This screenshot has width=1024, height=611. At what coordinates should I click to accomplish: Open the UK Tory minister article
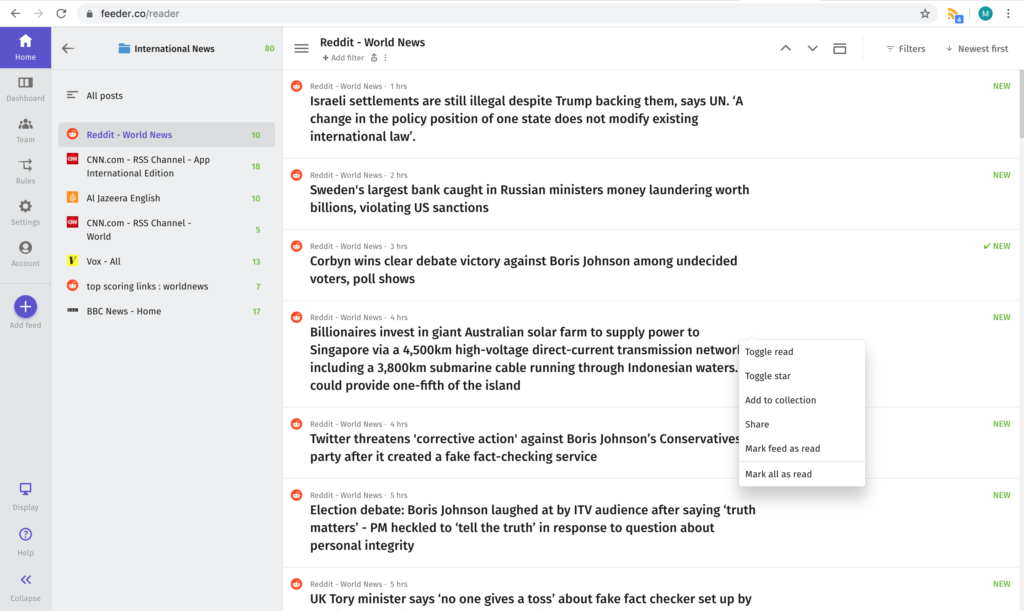coord(530,599)
